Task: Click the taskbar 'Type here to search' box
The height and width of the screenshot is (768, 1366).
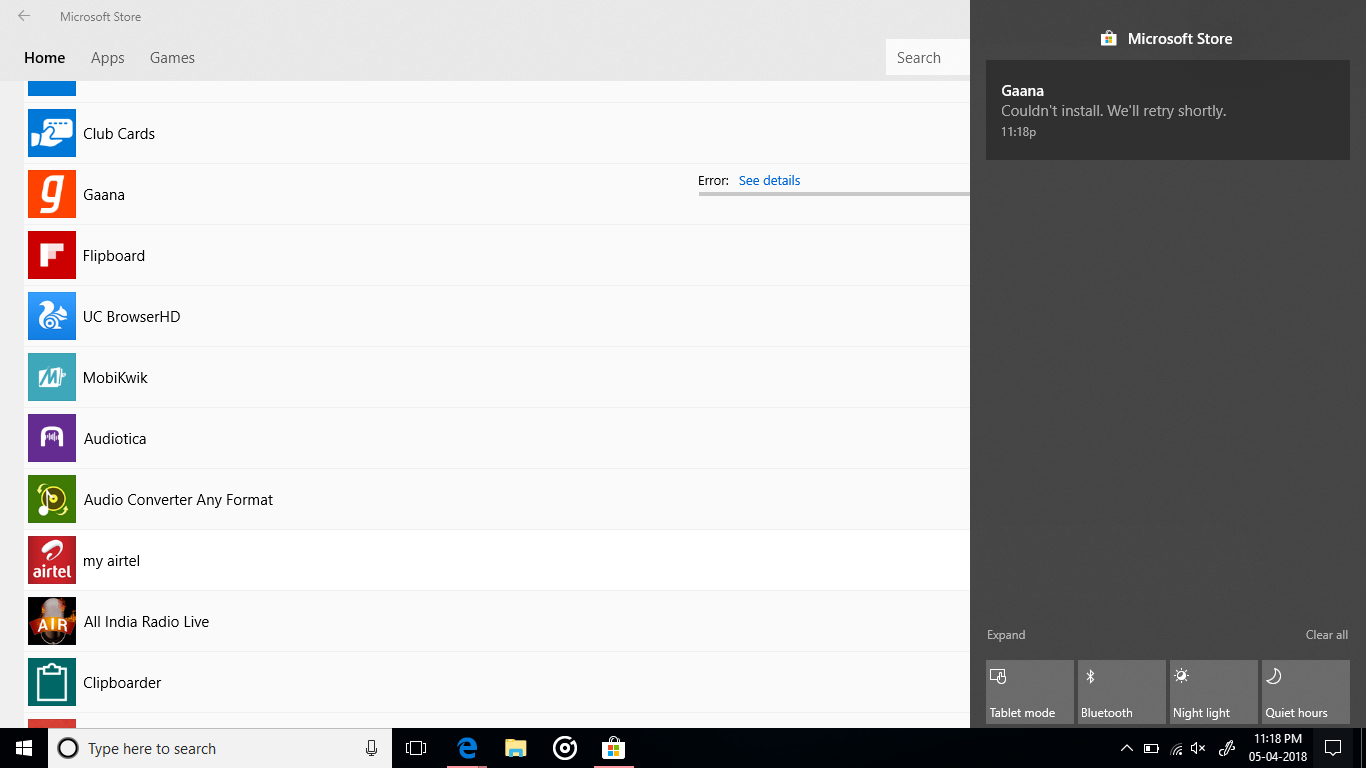Action: click(x=220, y=748)
